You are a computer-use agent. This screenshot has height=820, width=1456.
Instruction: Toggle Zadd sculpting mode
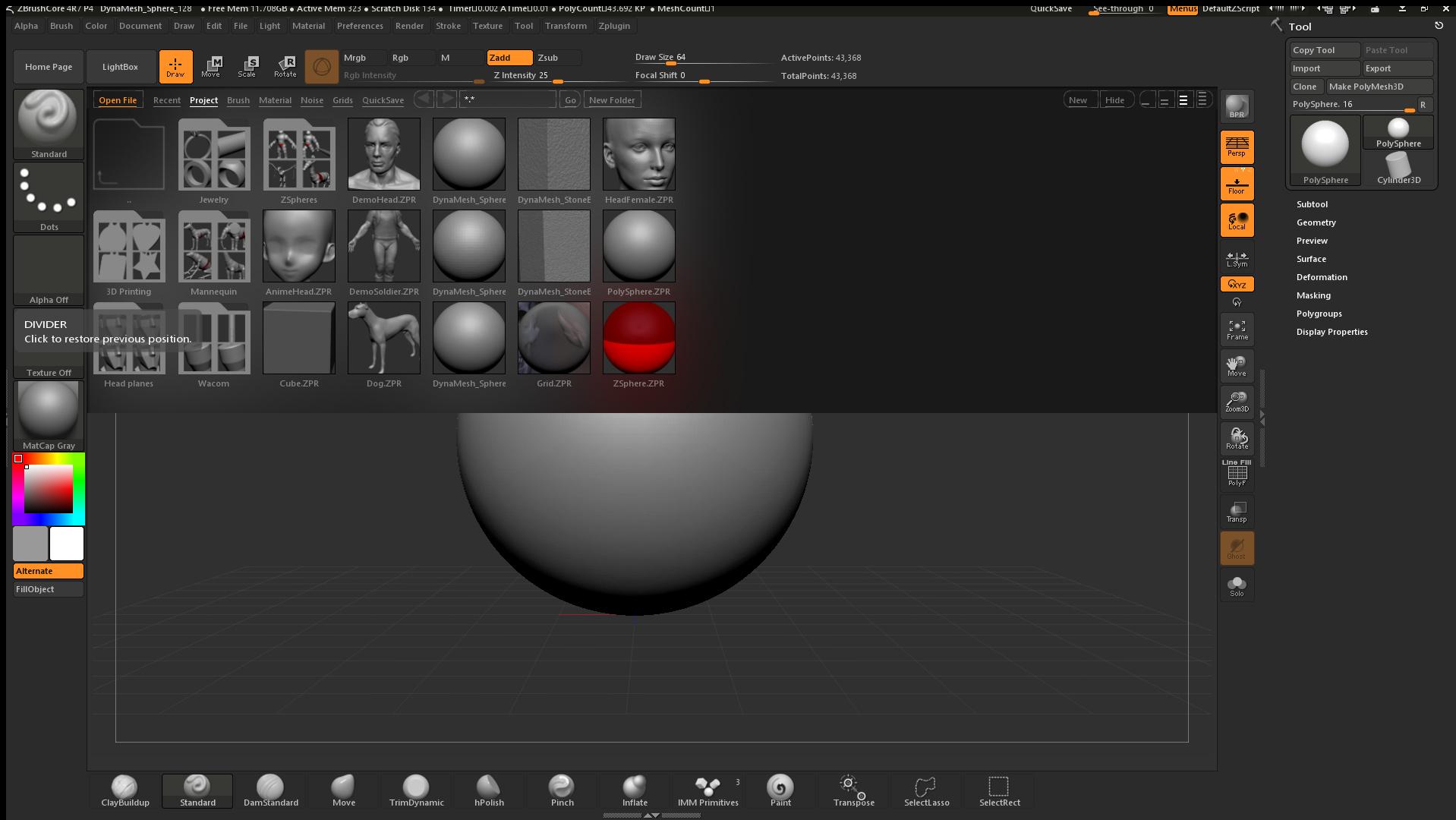(509, 57)
